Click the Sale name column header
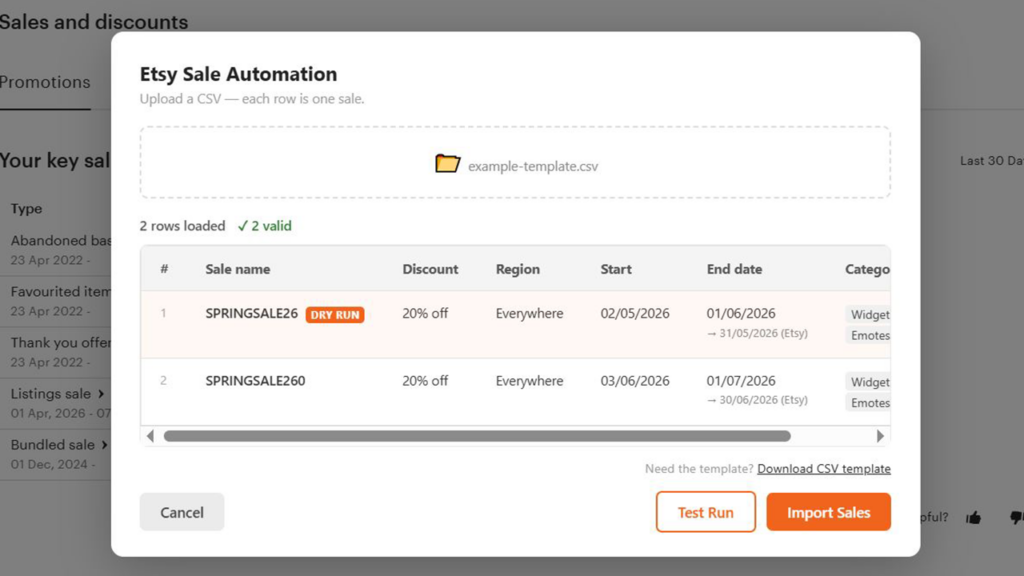Screen dimensions: 1024x576 tap(237, 269)
